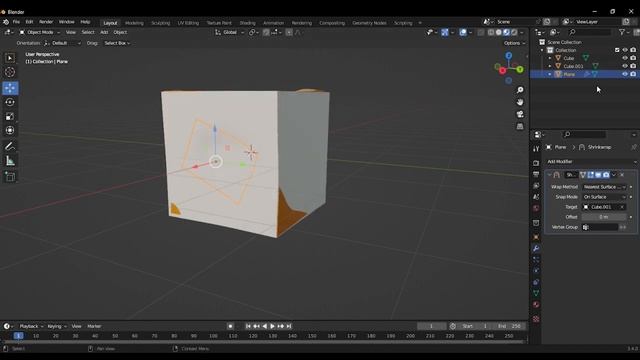This screenshot has width=640, height=360.
Task: Click the End frame 250 field
Action: (x=510, y=326)
